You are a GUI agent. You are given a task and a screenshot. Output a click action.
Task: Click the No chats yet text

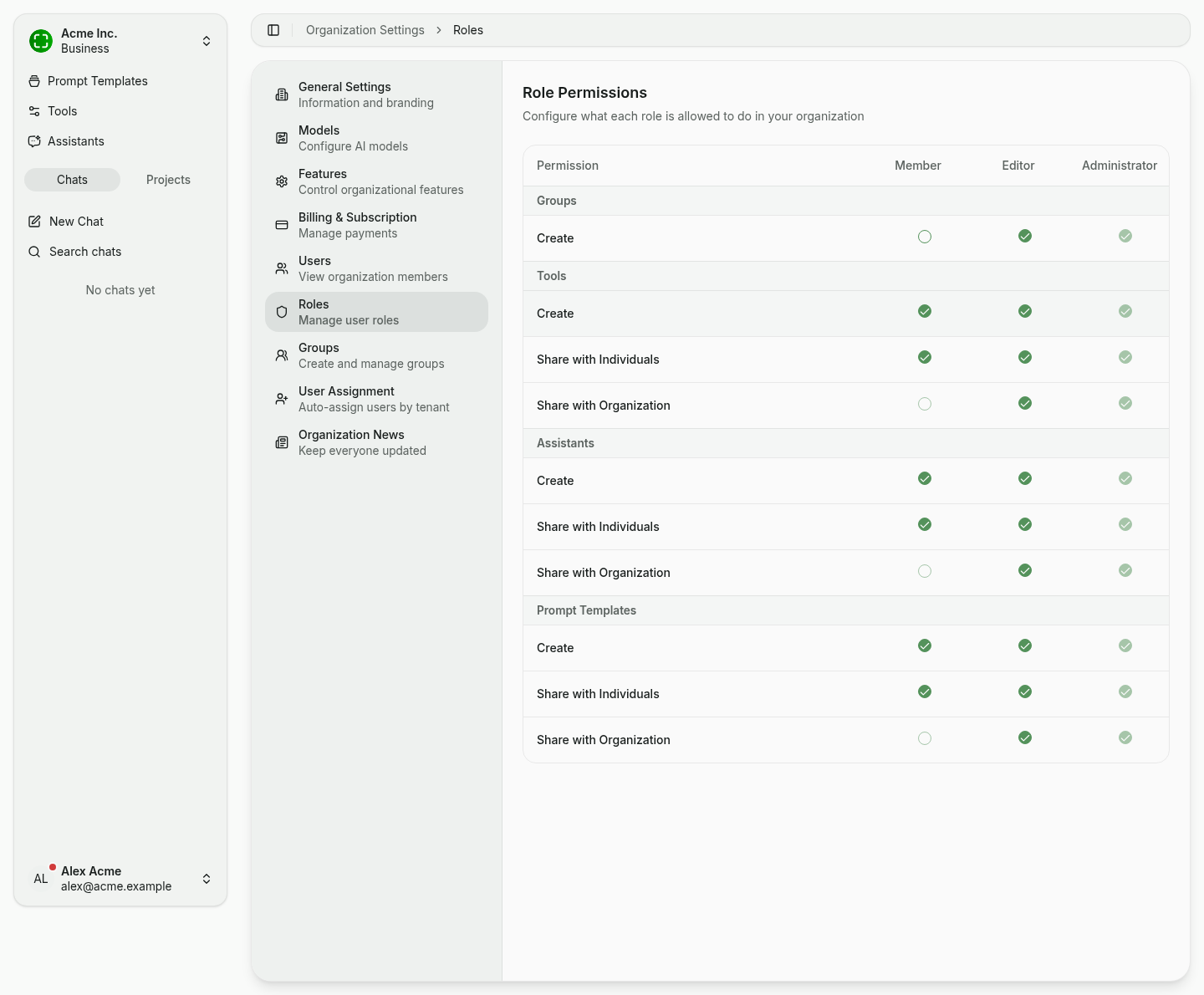(x=120, y=290)
